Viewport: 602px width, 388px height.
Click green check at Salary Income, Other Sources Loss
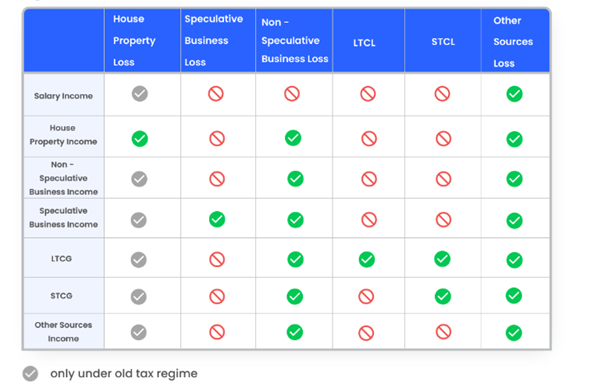click(x=514, y=94)
